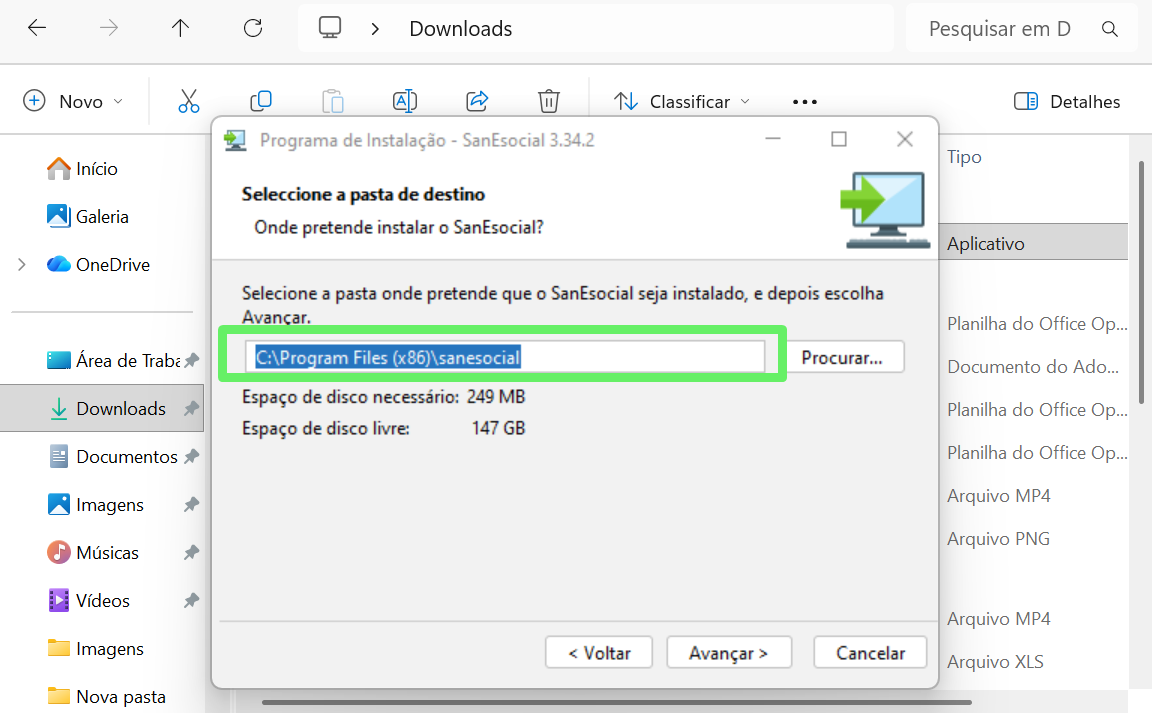1152x713 pixels.
Task: Click Avançar > to continue installation
Action: [729, 653]
